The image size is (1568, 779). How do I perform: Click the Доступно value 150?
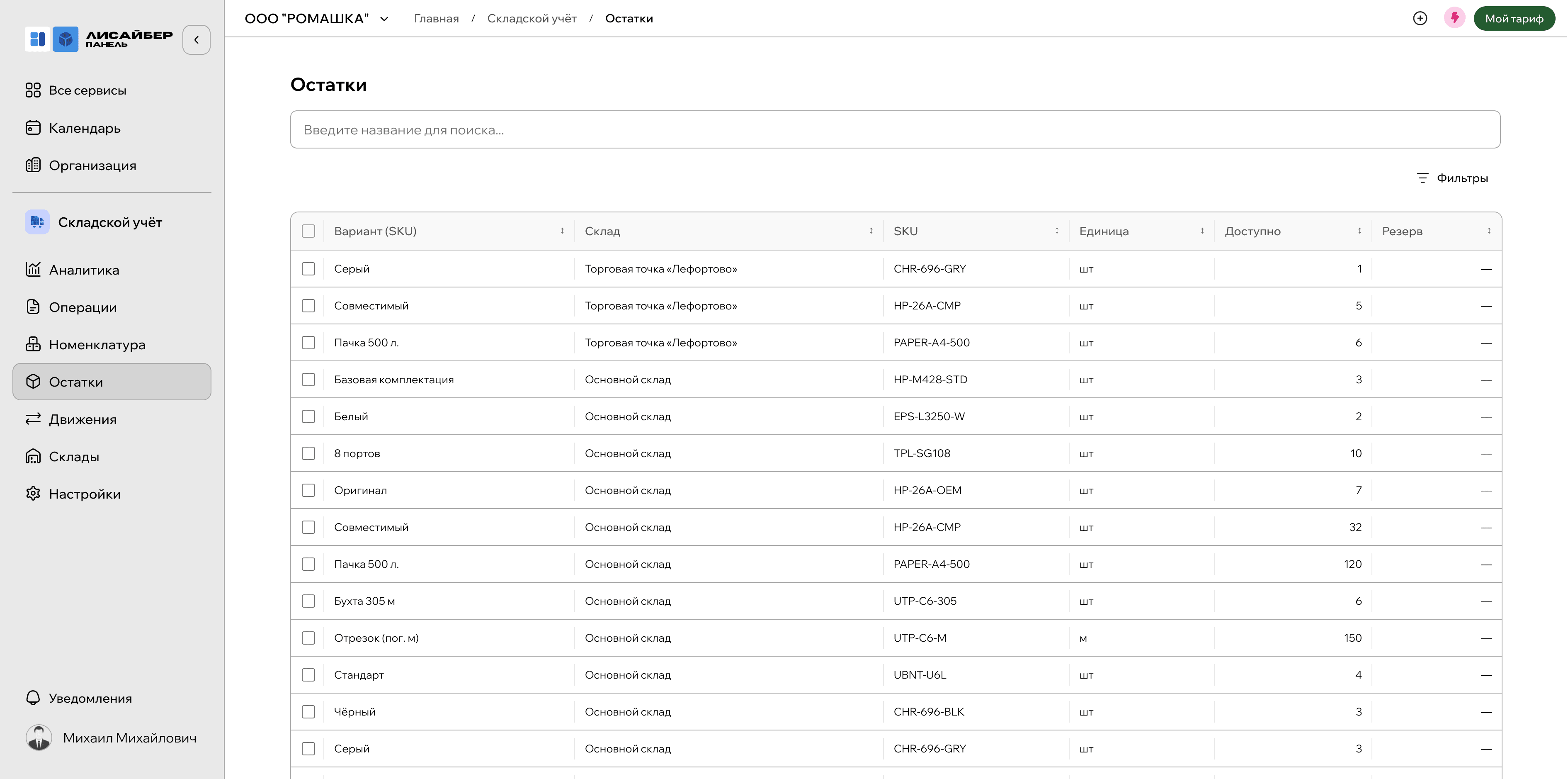1352,638
